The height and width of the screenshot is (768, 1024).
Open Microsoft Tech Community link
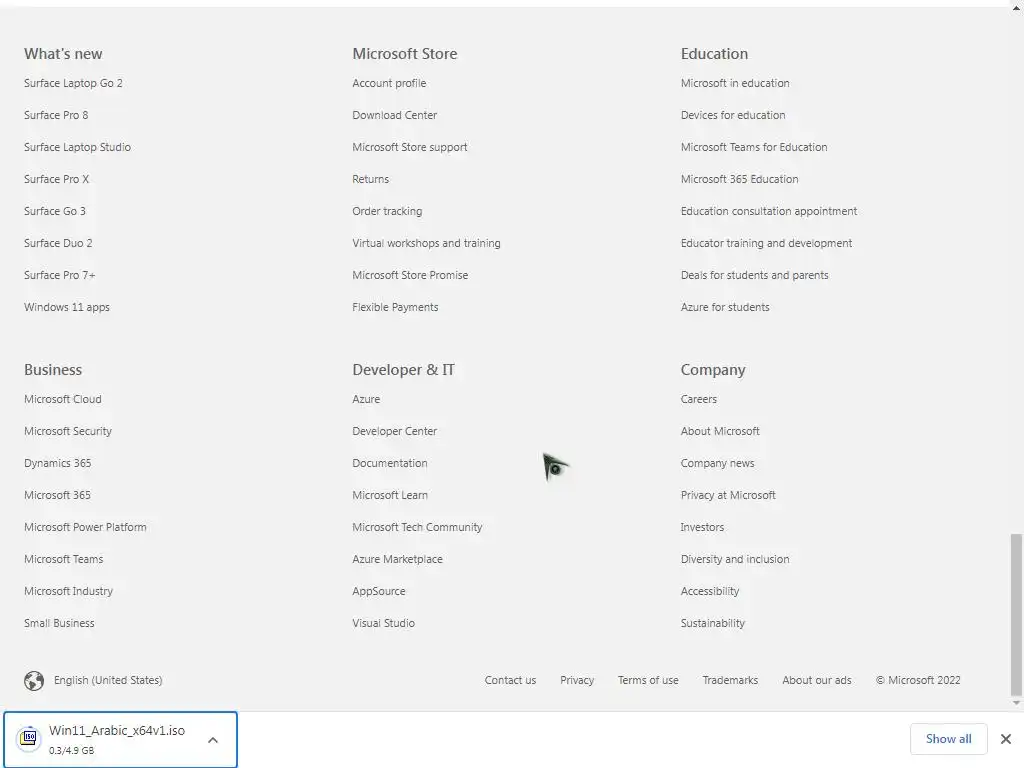pyautogui.click(x=417, y=527)
